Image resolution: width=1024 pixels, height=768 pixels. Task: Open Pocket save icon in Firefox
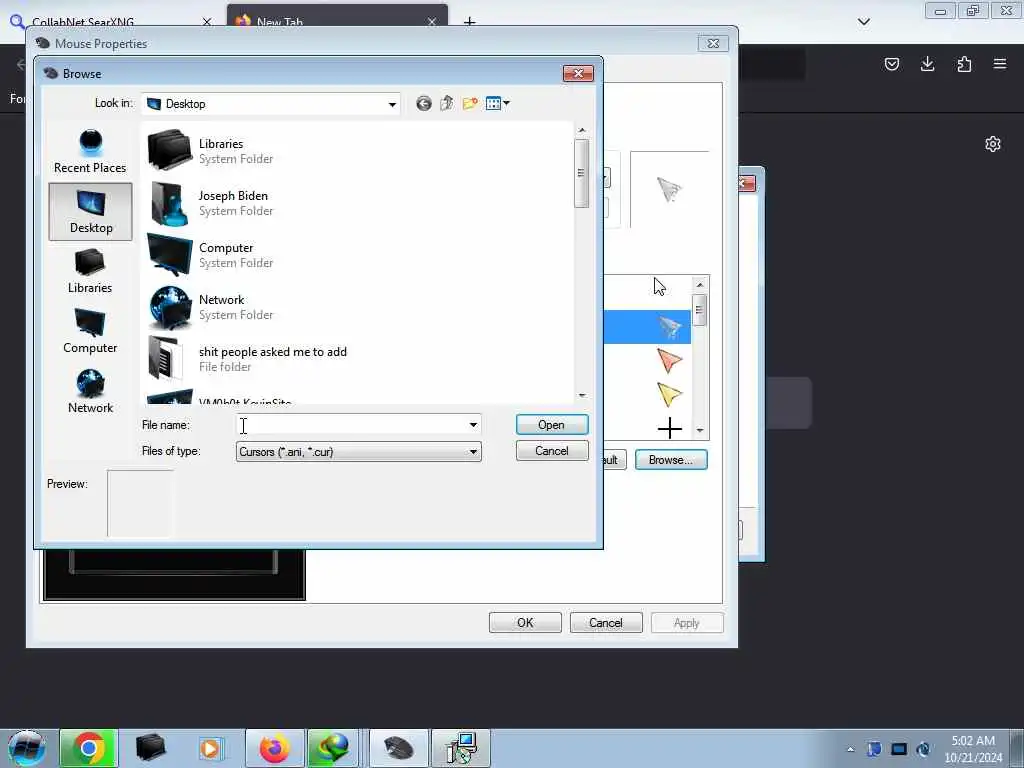click(892, 64)
